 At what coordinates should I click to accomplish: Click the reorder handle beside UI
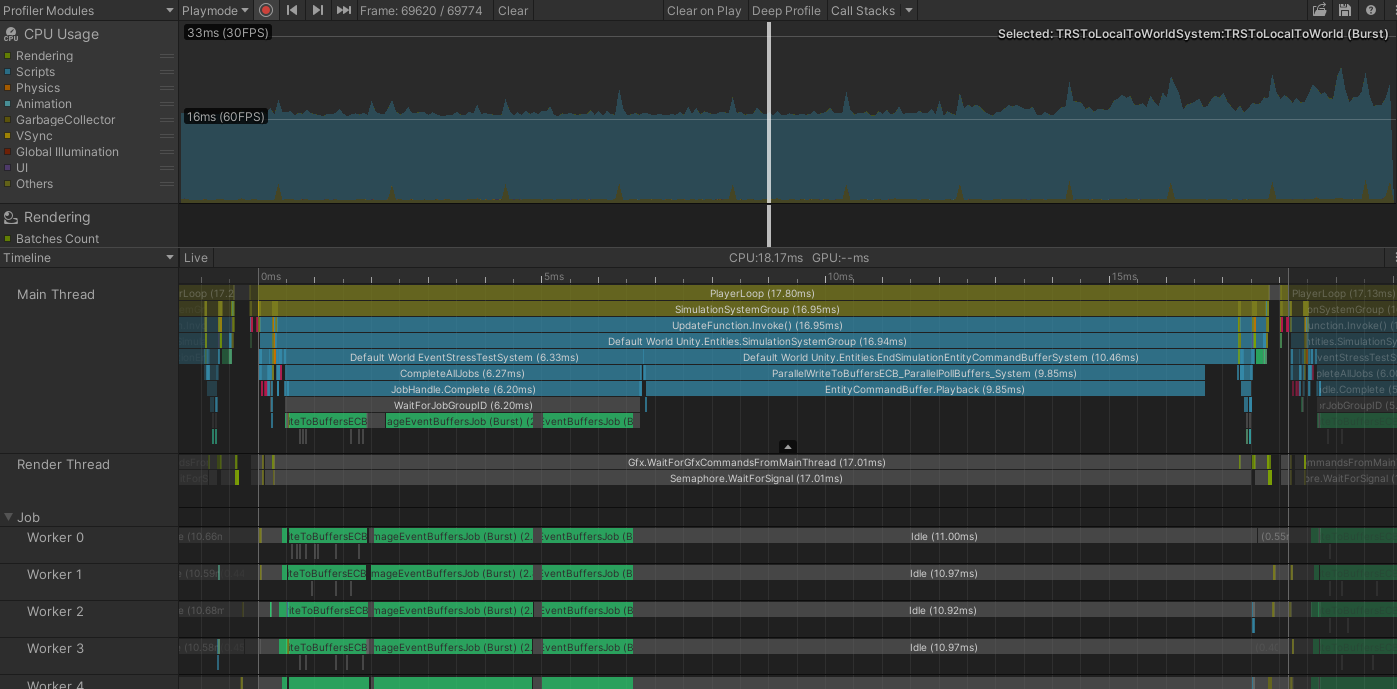pyautogui.click(x=167, y=168)
